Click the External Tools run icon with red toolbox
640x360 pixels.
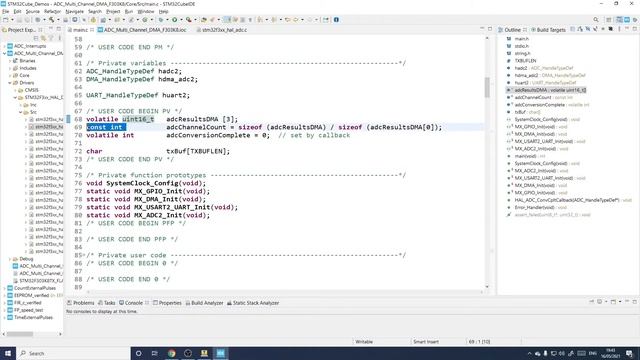click(x=188, y=20)
